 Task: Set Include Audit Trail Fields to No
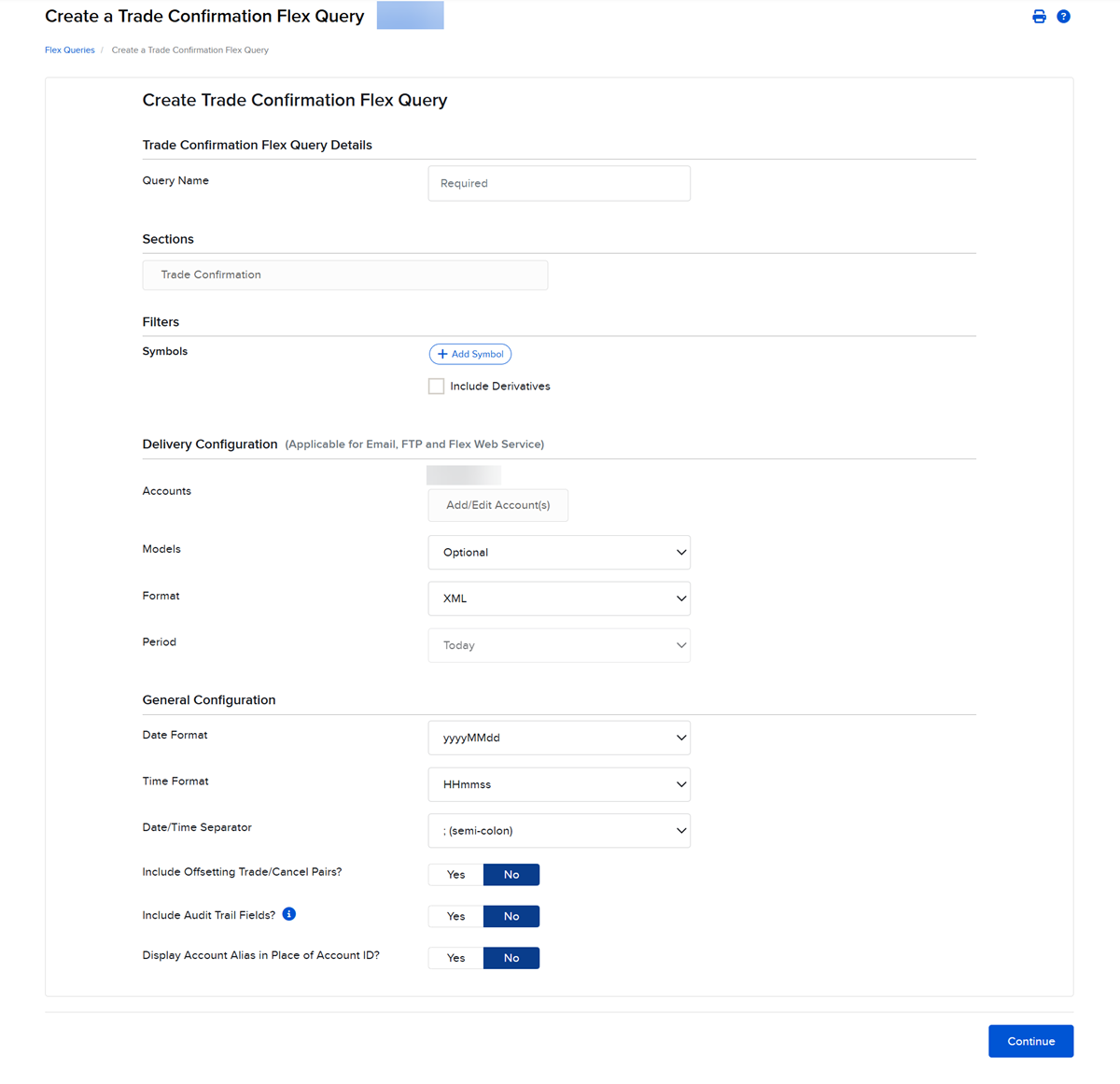pos(511,916)
